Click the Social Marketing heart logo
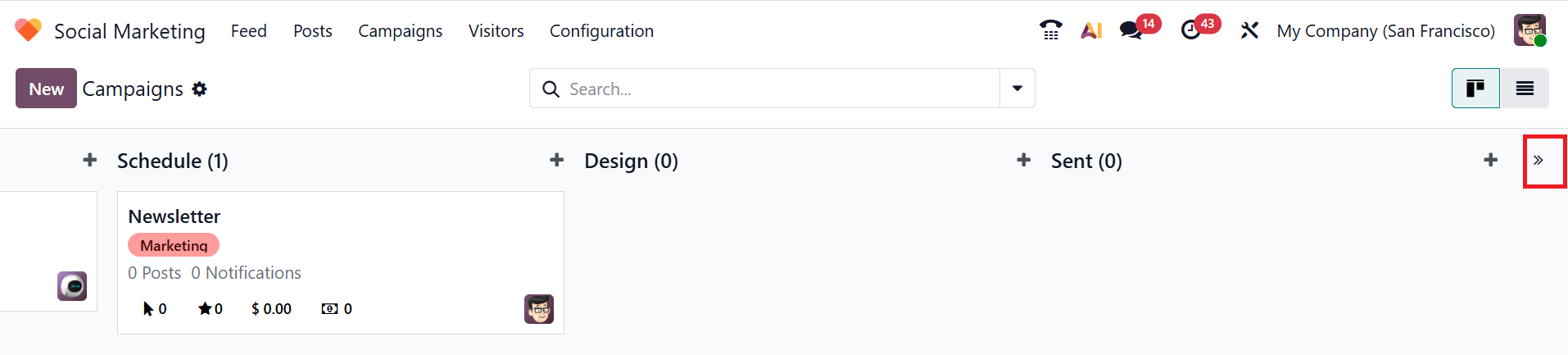Screen dimensions: 1568x355 (28, 30)
